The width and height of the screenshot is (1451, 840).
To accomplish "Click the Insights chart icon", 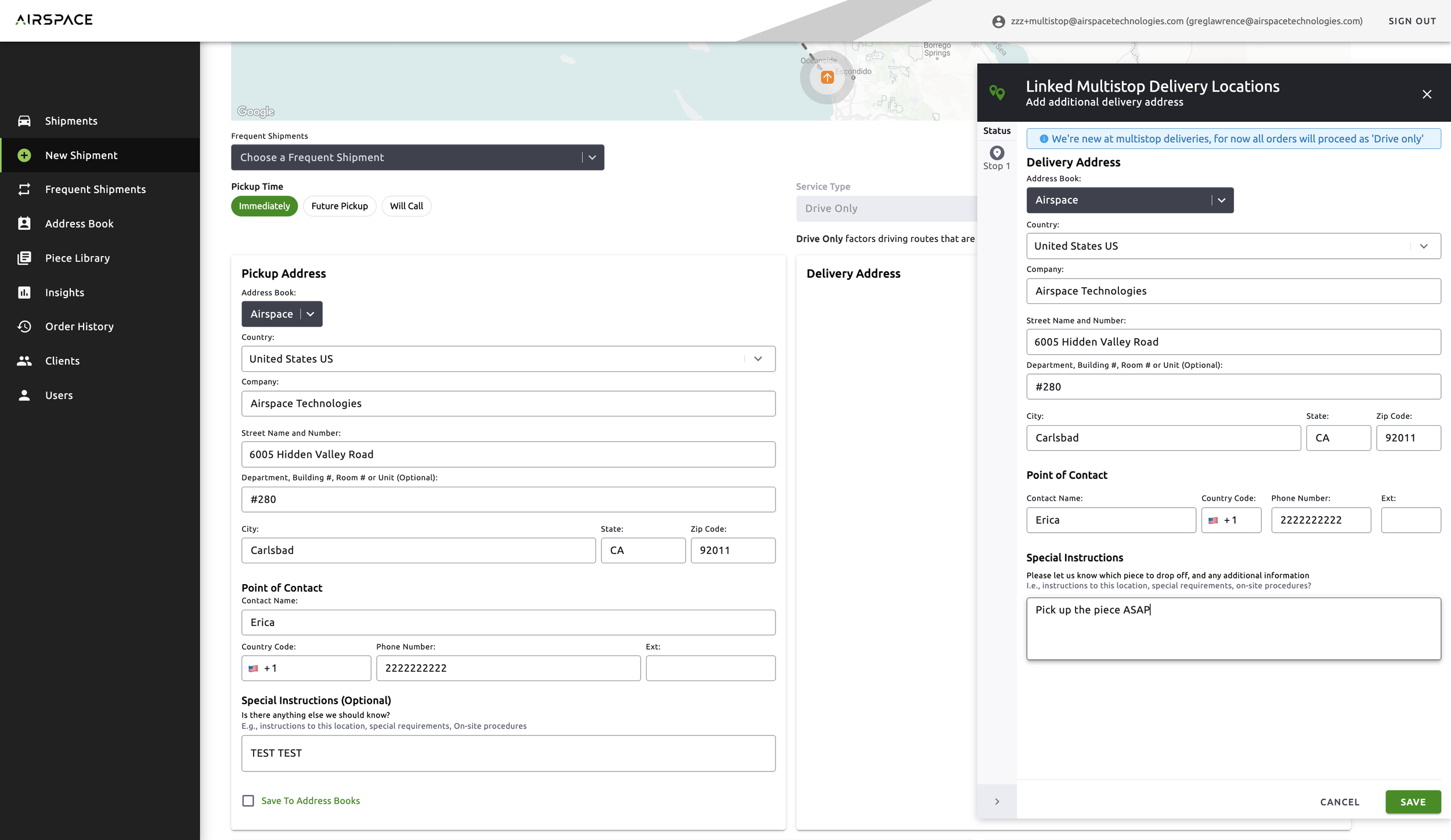I will (x=24, y=292).
